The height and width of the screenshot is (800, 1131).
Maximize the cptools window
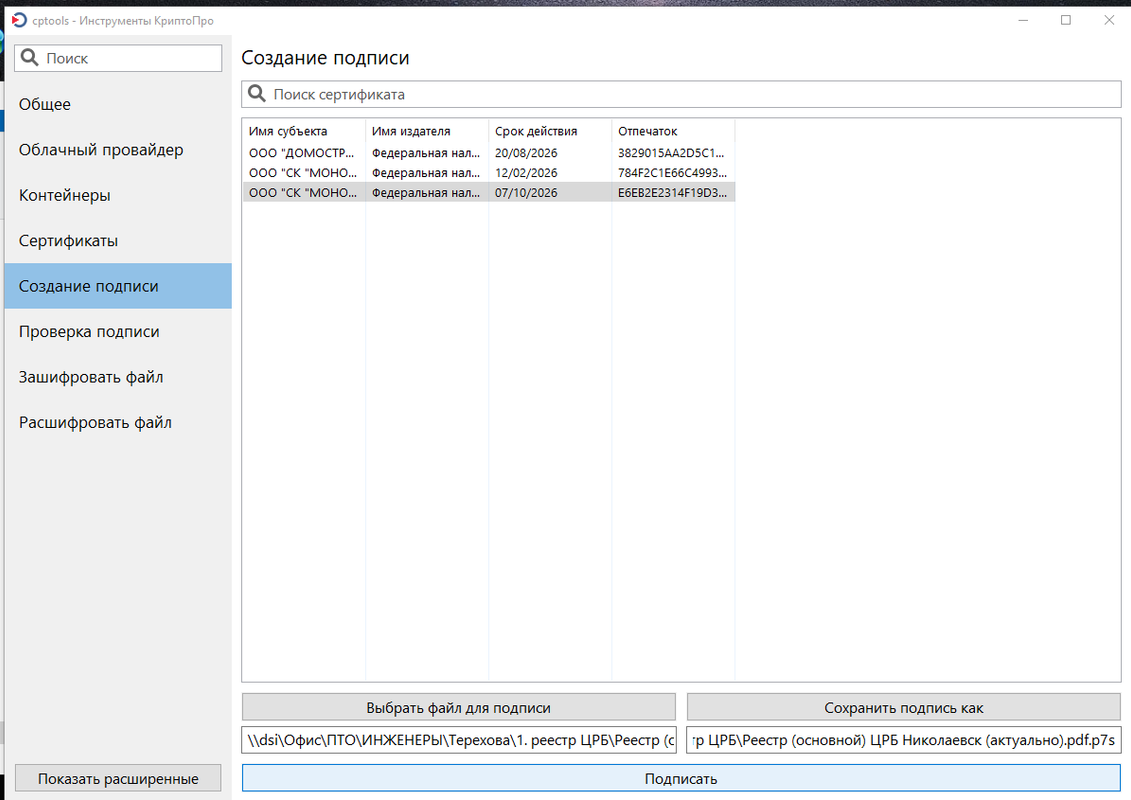pyautogui.click(x=1066, y=20)
